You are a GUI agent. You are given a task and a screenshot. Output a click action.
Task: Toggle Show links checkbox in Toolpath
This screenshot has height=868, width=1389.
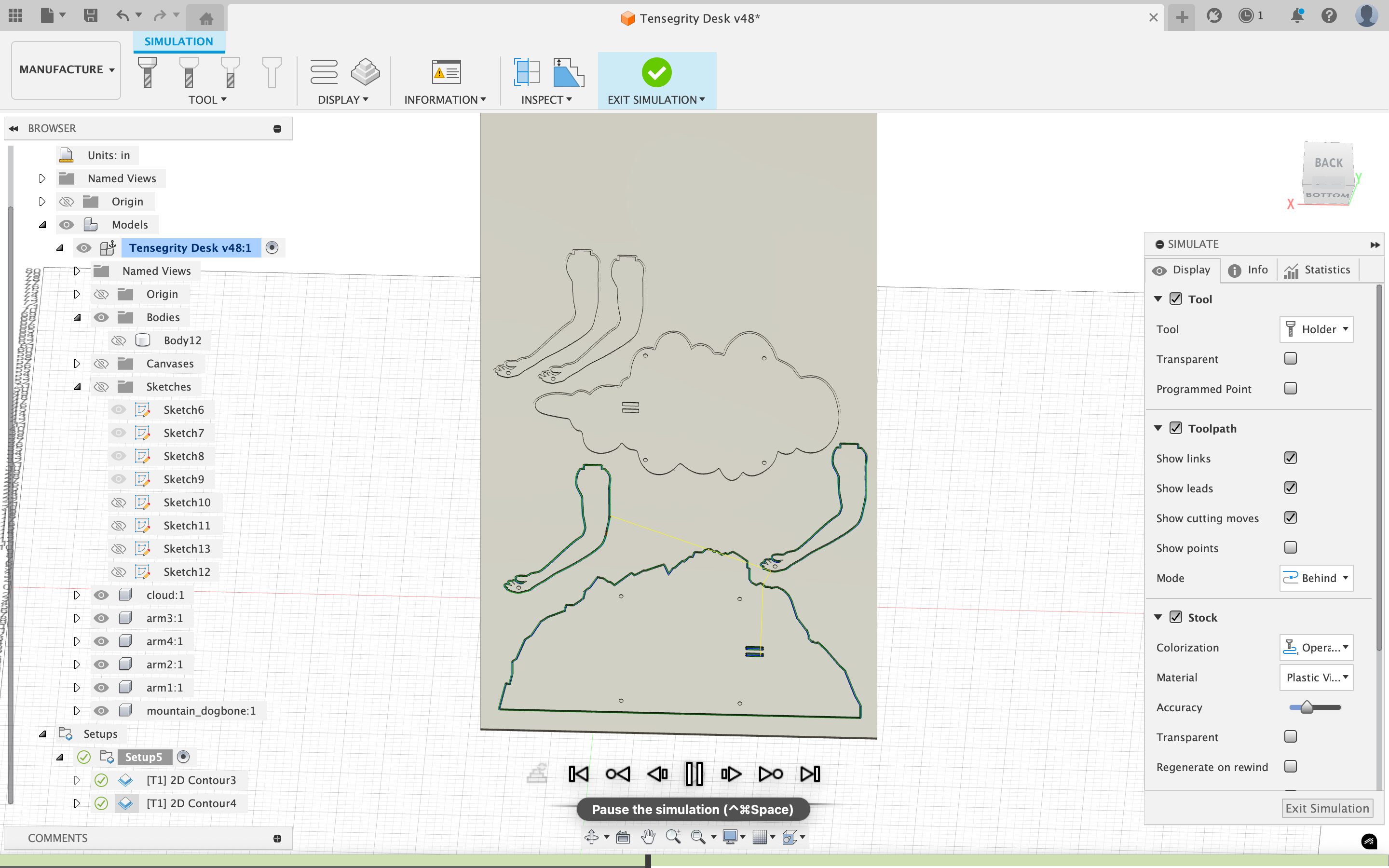1290,457
